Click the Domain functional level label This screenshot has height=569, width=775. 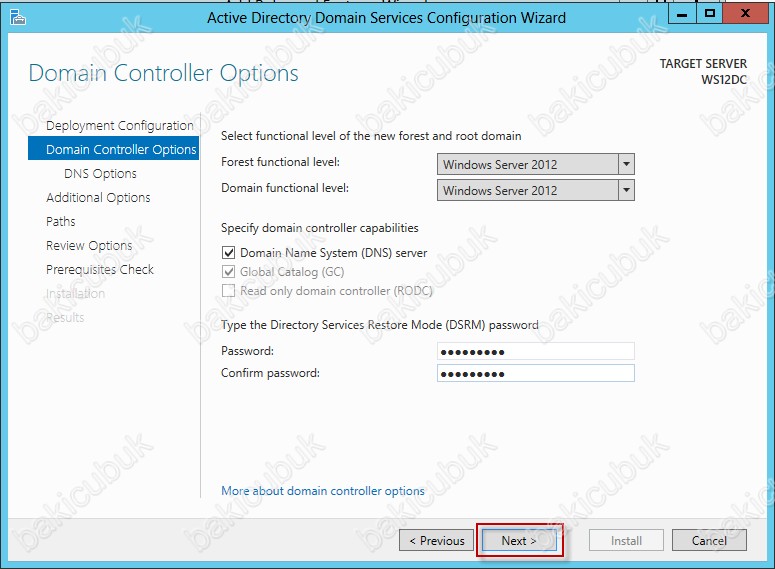pyautogui.click(x=285, y=188)
